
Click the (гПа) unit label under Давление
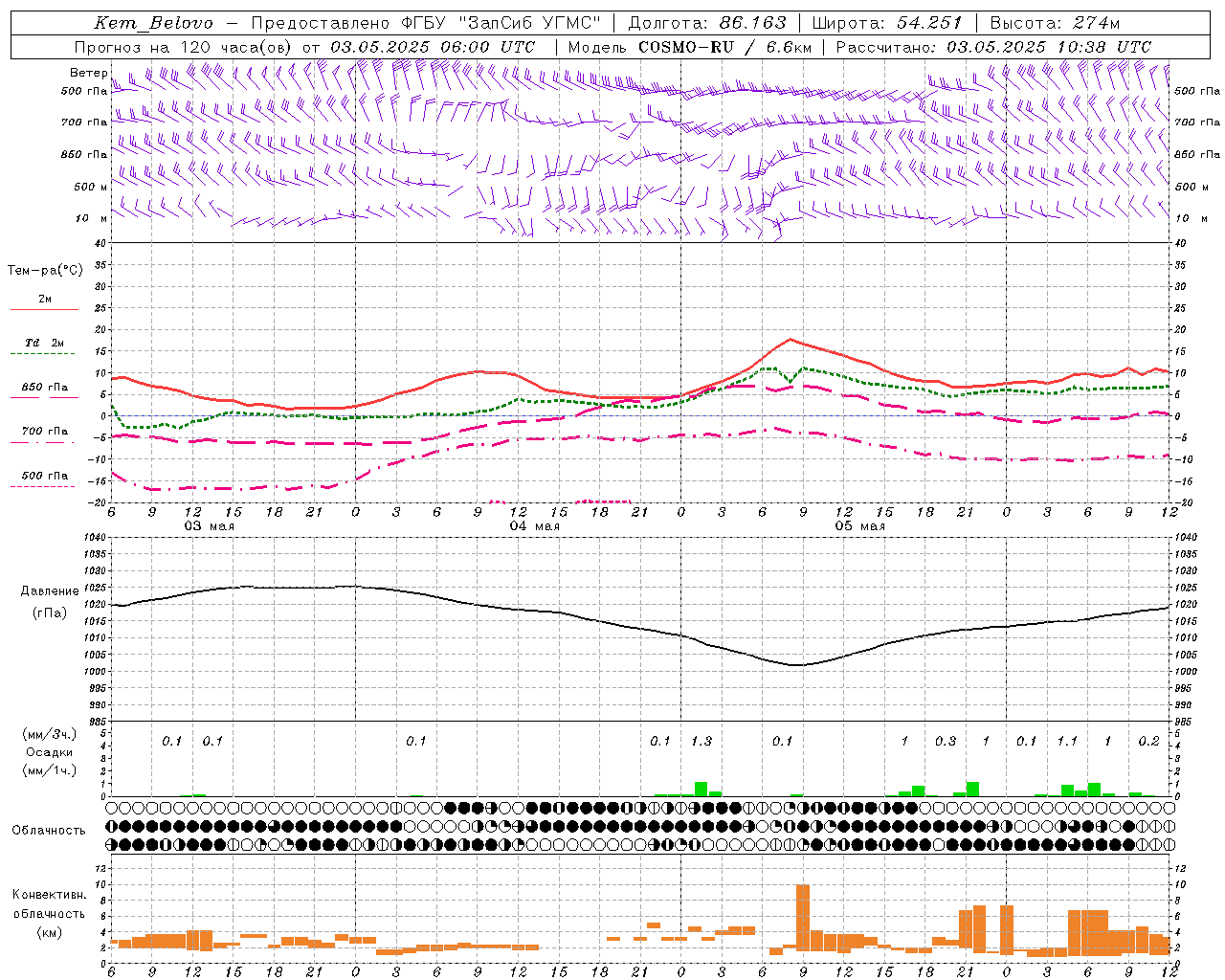50,612
